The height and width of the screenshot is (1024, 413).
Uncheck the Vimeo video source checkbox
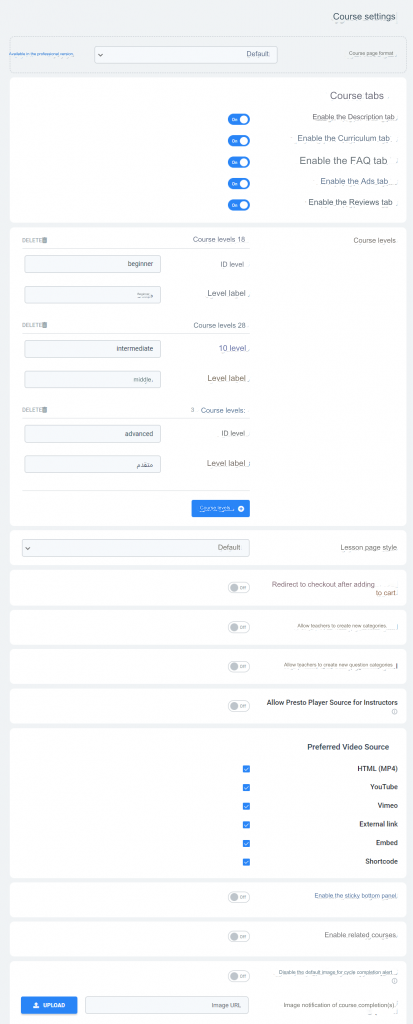click(x=246, y=806)
